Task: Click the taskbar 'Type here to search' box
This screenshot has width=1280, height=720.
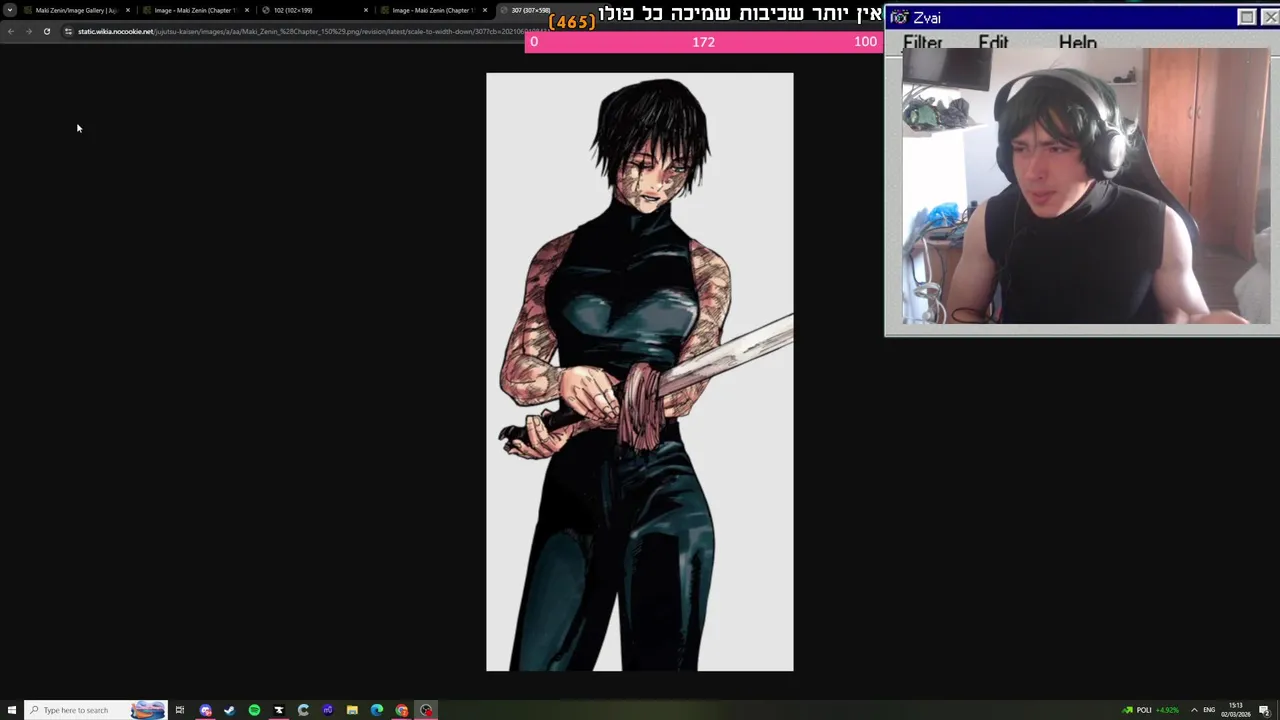Action: point(95,710)
